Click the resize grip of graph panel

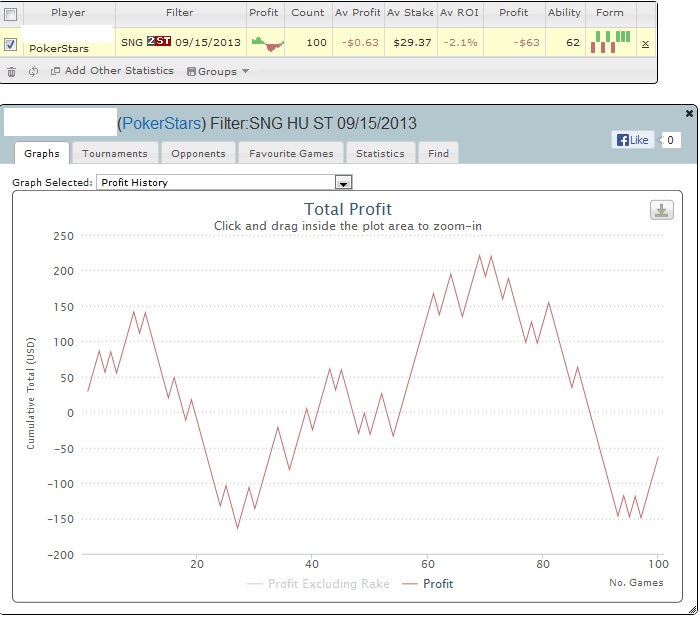693,610
